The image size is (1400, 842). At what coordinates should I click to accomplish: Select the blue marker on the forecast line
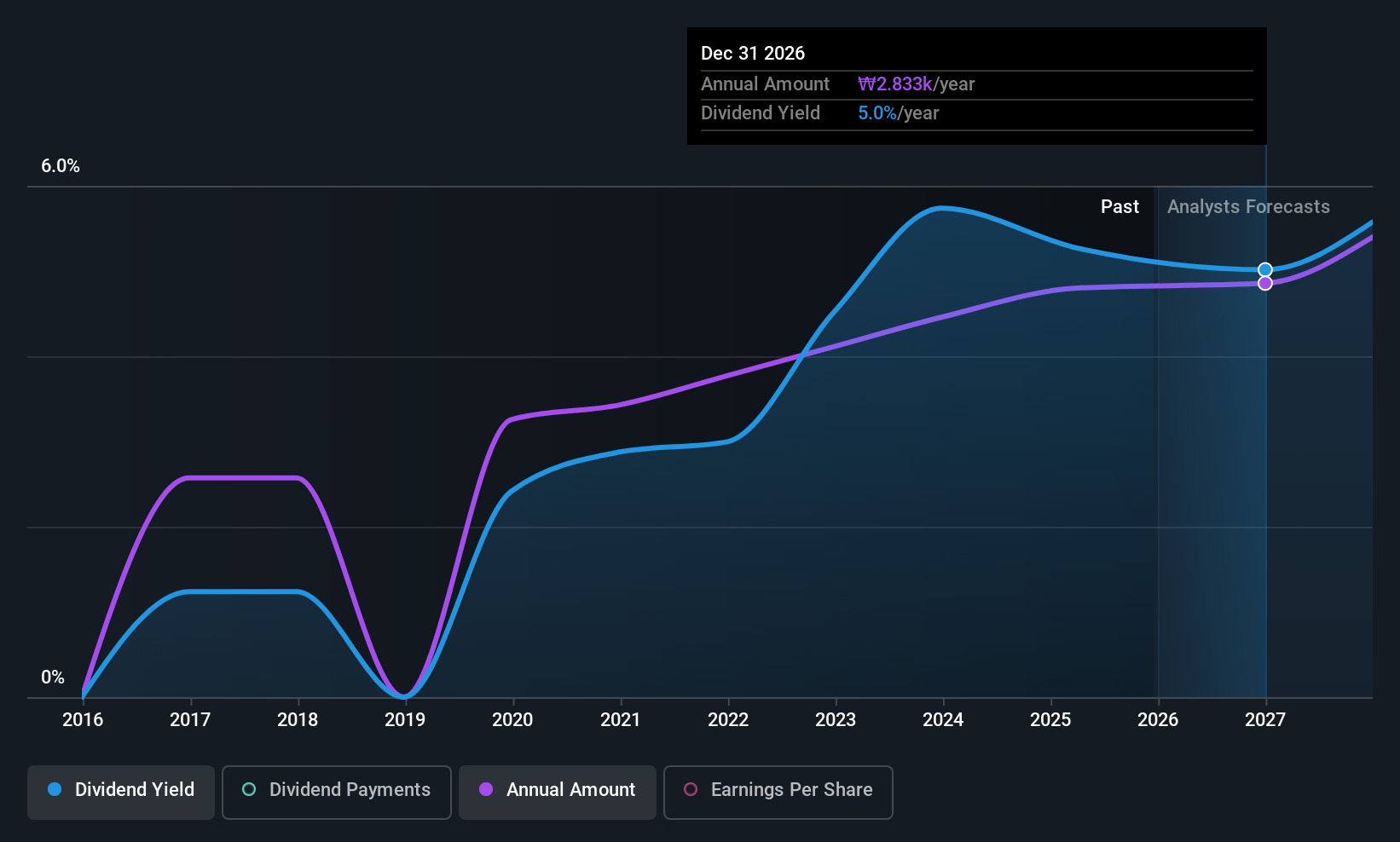1264,268
